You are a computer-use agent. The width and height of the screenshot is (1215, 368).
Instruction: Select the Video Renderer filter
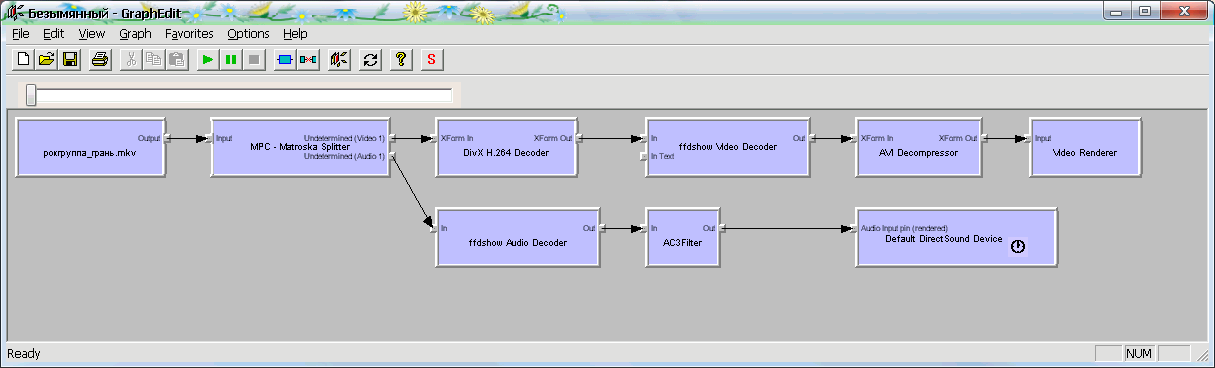point(1085,147)
